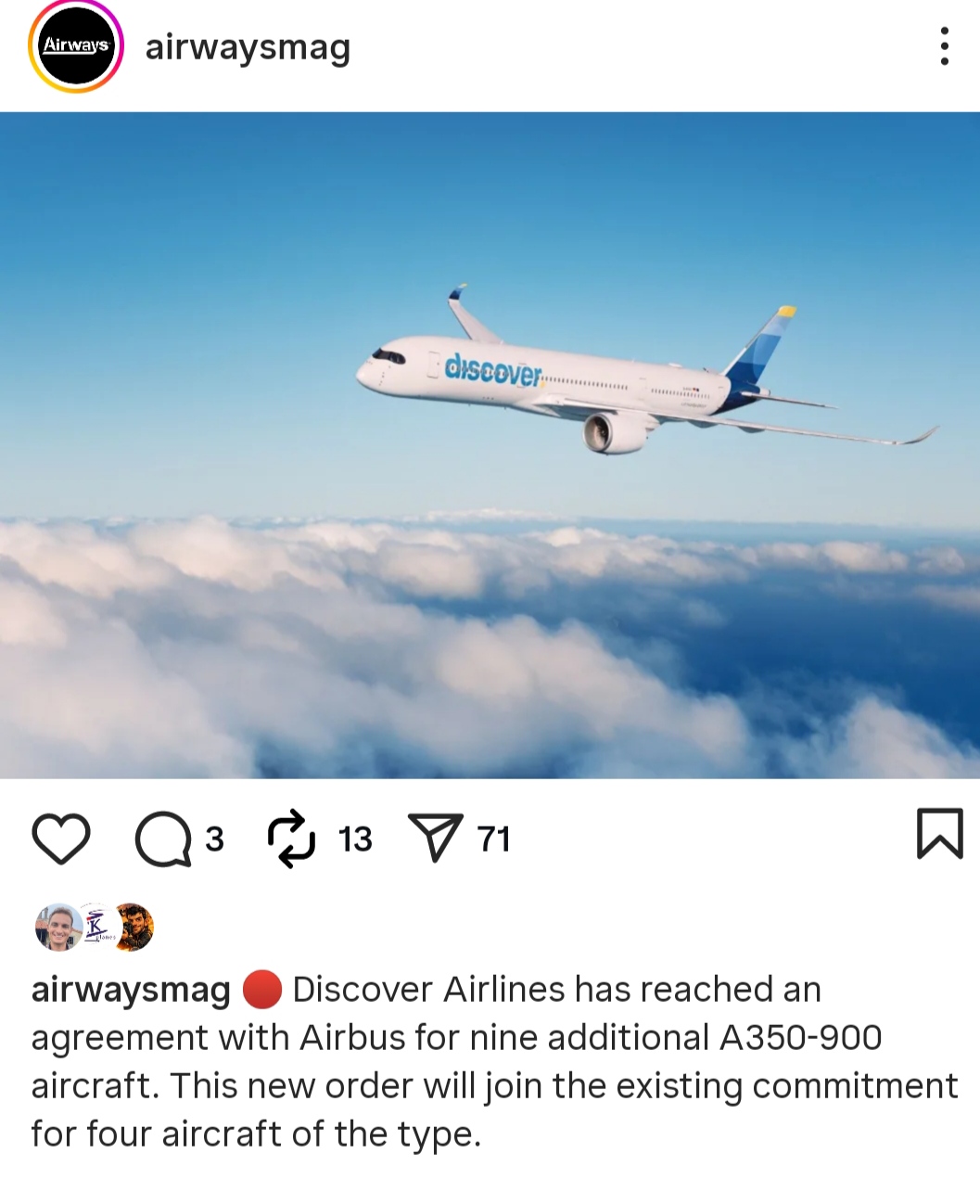The width and height of the screenshot is (980, 1204).
Task: Open airwaysmag link in the caption
Action: 131,990
